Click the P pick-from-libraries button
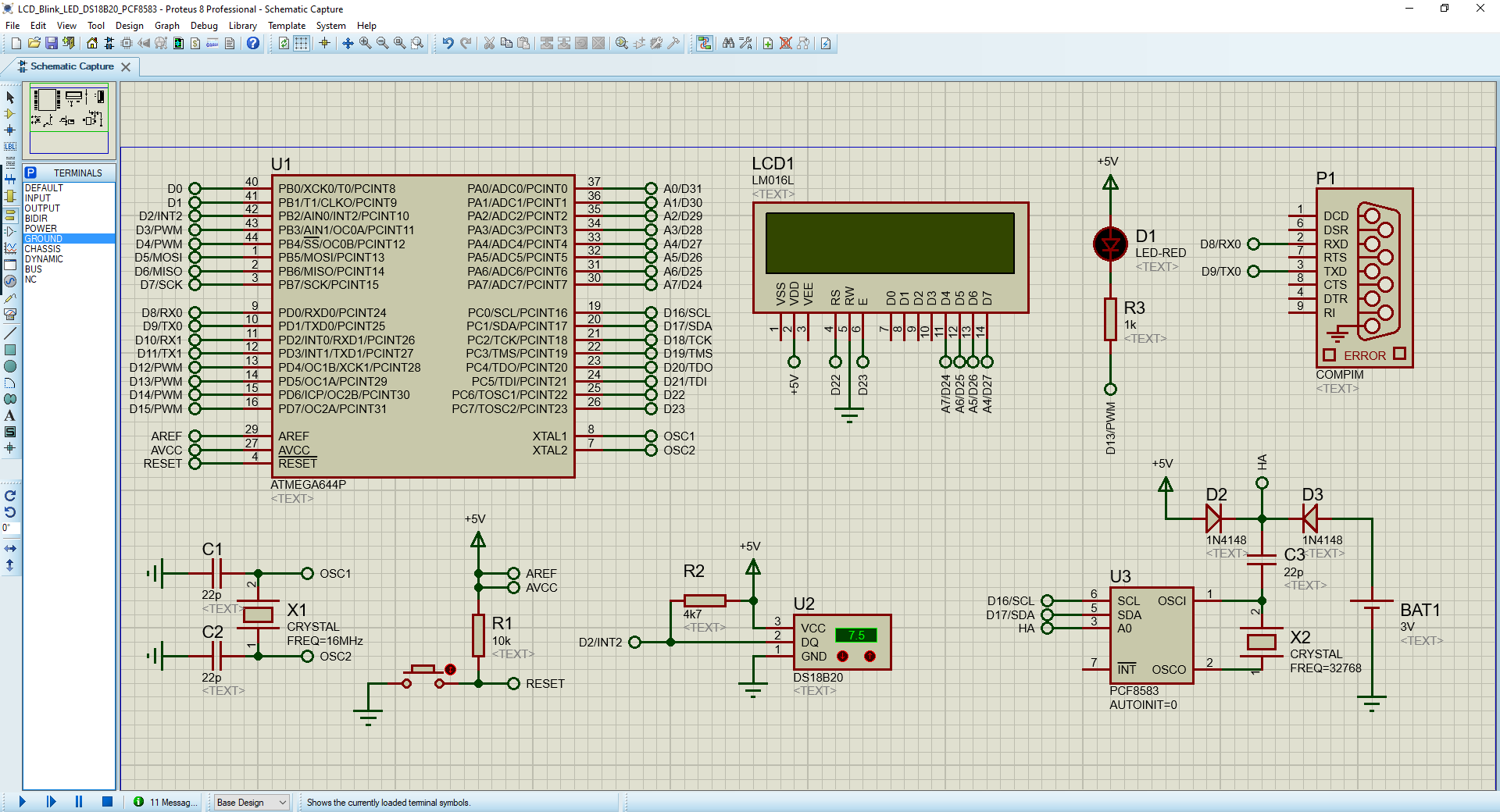This screenshot has height=812, width=1500. point(31,173)
